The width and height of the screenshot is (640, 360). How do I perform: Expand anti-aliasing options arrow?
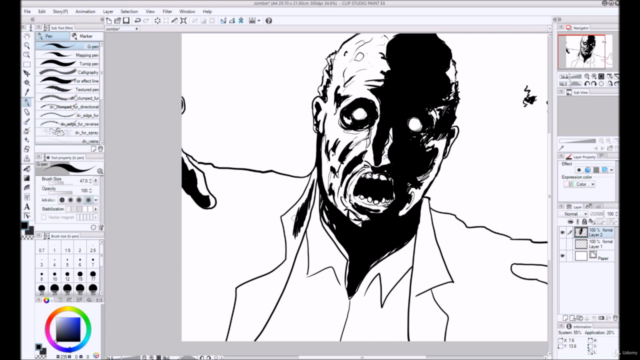pyautogui.click(x=96, y=200)
